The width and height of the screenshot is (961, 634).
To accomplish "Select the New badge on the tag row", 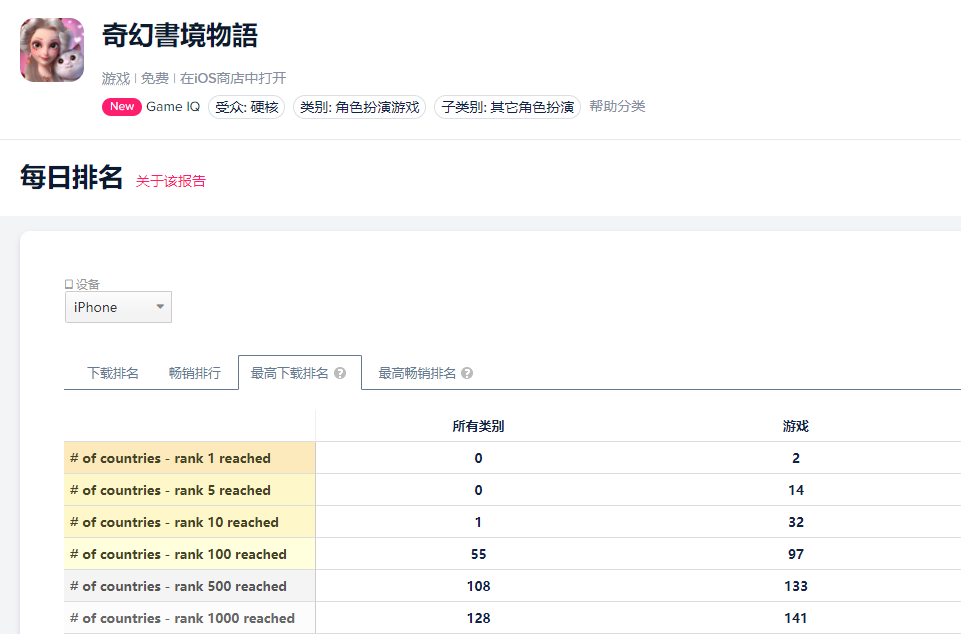I will [121, 106].
